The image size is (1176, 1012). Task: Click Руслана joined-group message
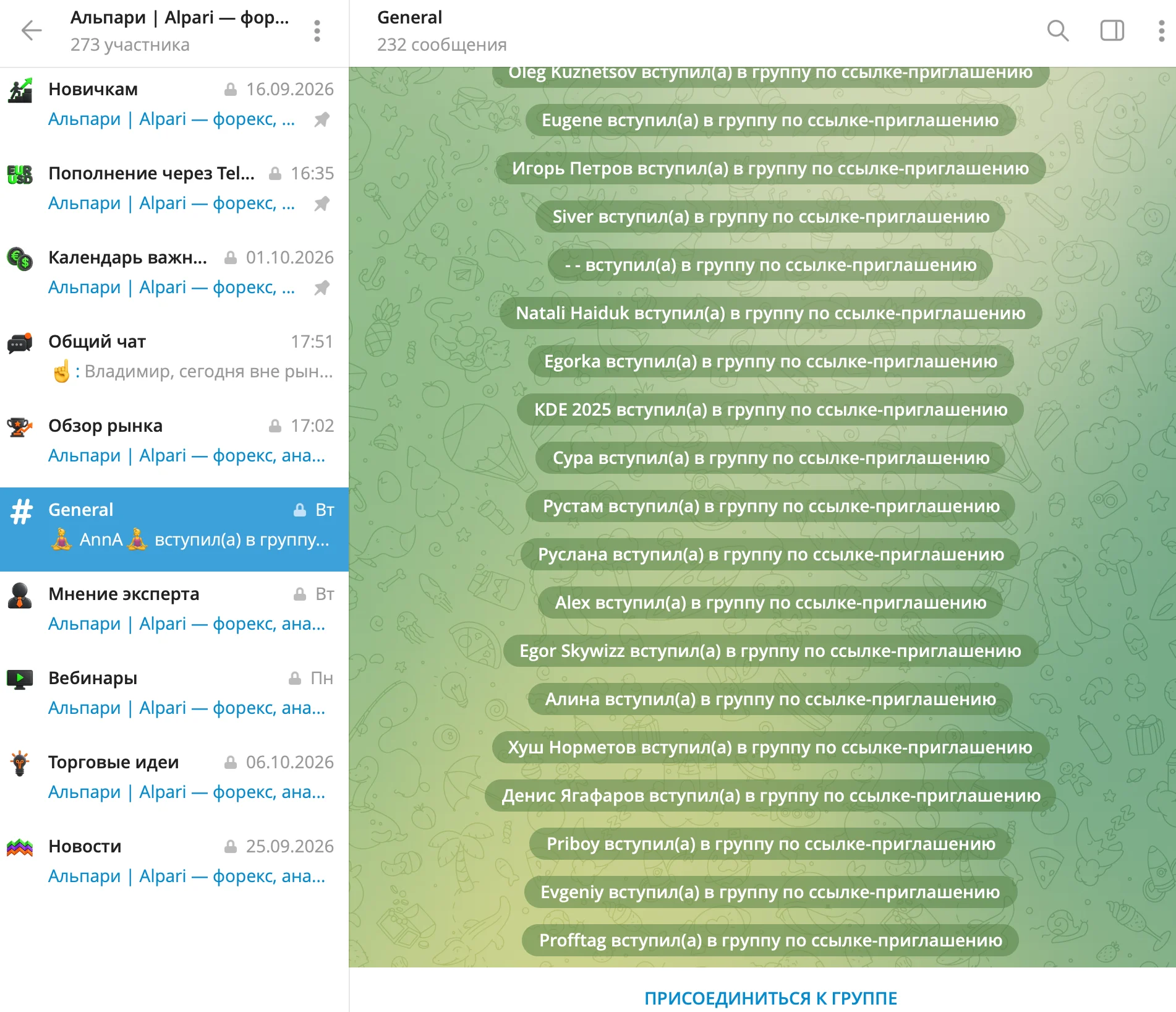[x=770, y=554]
